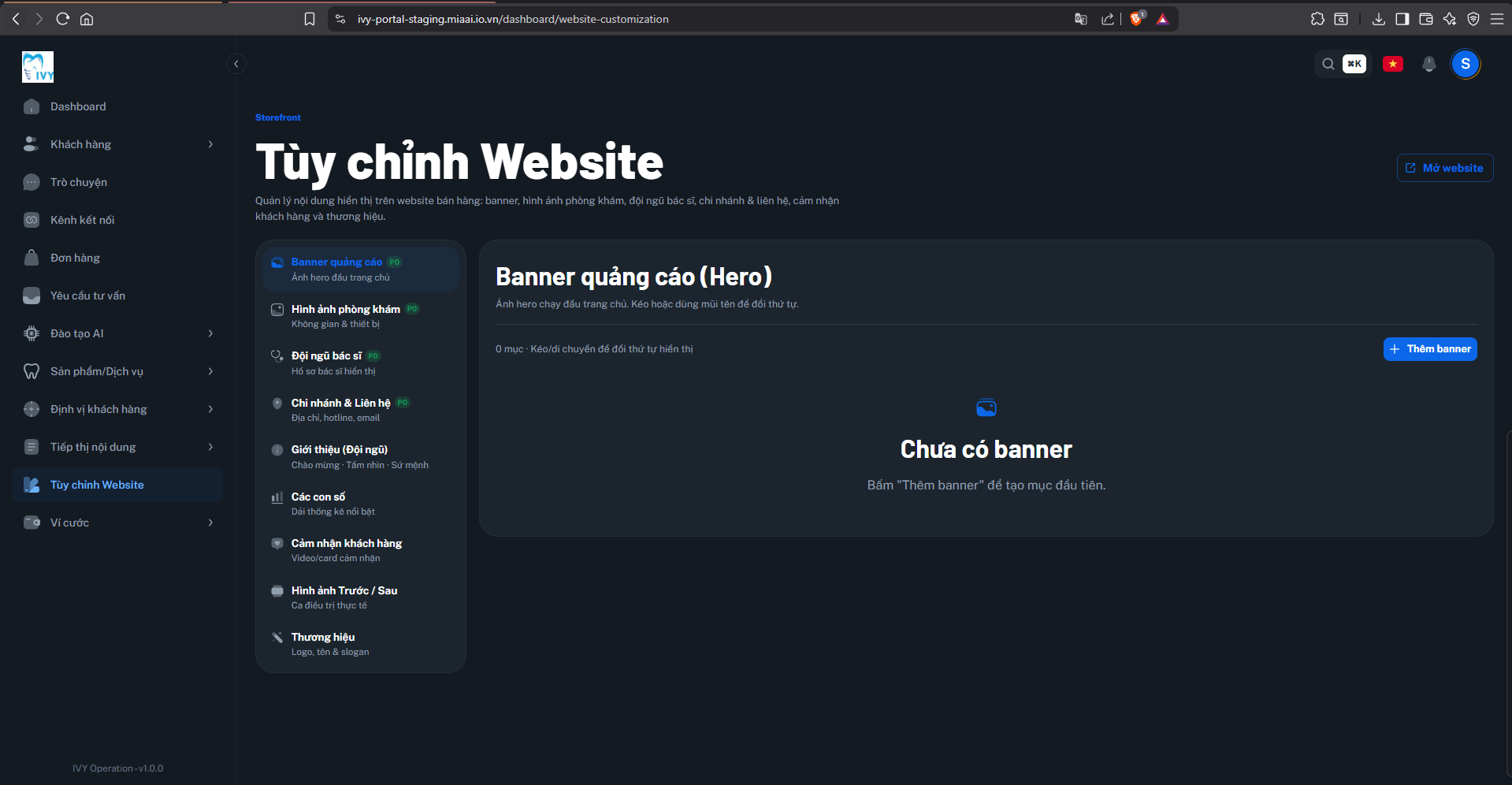Open user avatar S menu
The height and width of the screenshot is (785, 1512).
pyautogui.click(x=1466, y=64)
